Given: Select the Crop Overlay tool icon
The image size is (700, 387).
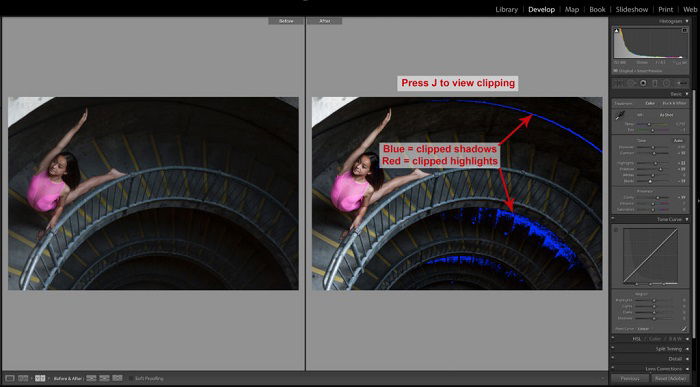Looking at the screenshot, I should click(619, 83).
